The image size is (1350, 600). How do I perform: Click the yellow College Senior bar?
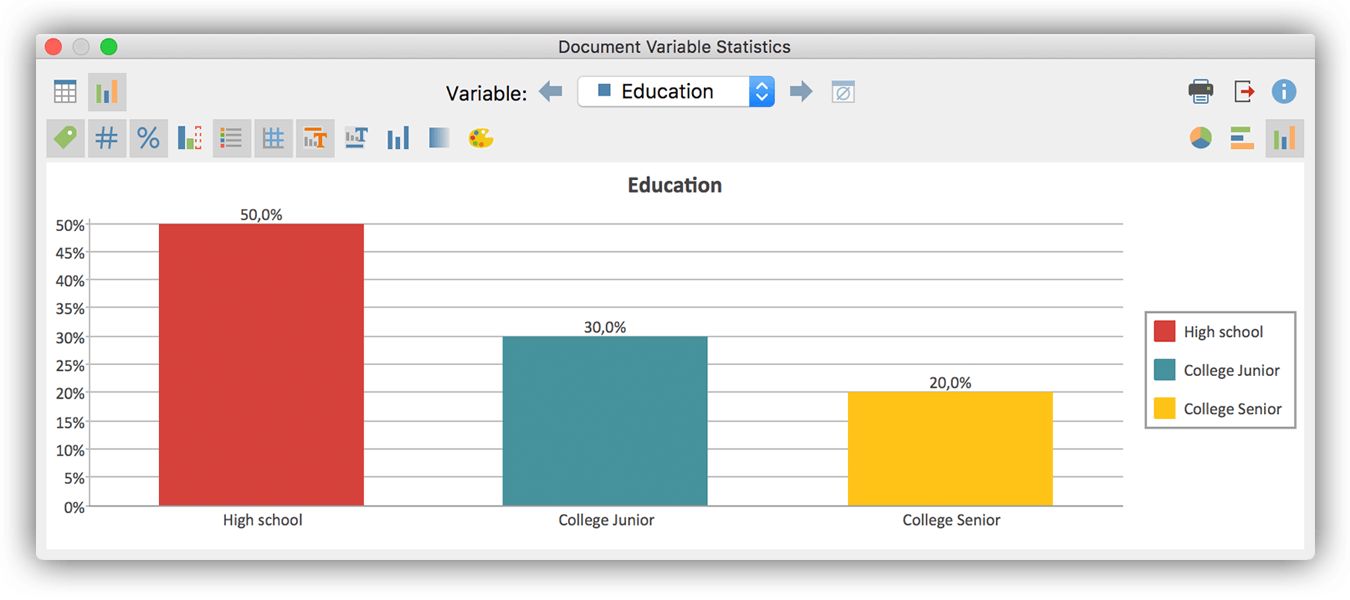click(x=950, y=449)
